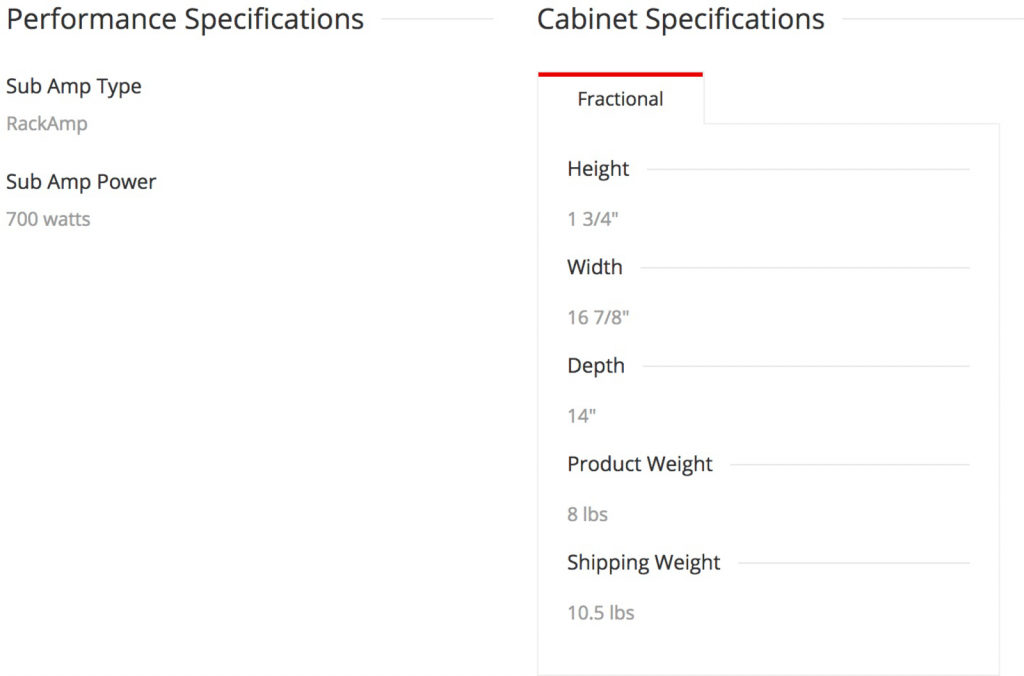
Task: Click the 10.5 lbs value
Action: click(601, 613)
